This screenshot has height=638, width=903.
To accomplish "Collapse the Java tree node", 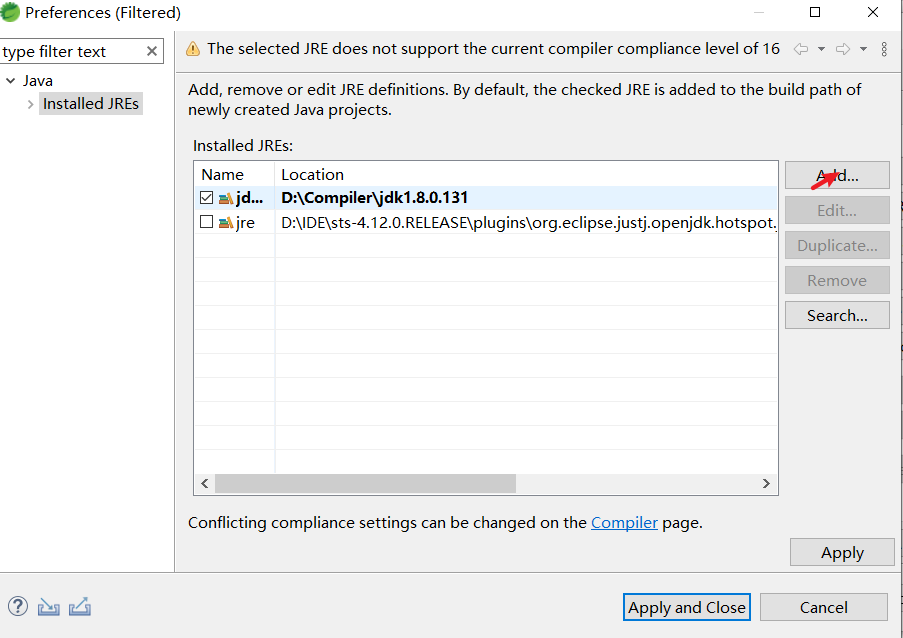I will (10, 80).
